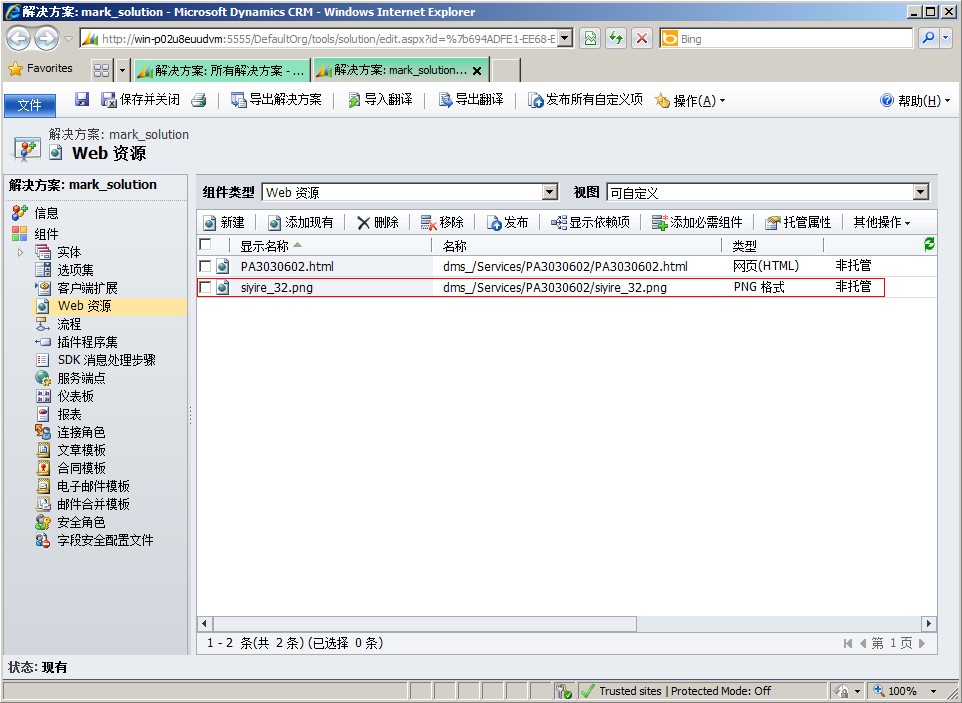Image resolution: width=962 pixels, height=703 pixels.
Task: Click 导出翻译 export translations
Action: click(x=471, y=99)
